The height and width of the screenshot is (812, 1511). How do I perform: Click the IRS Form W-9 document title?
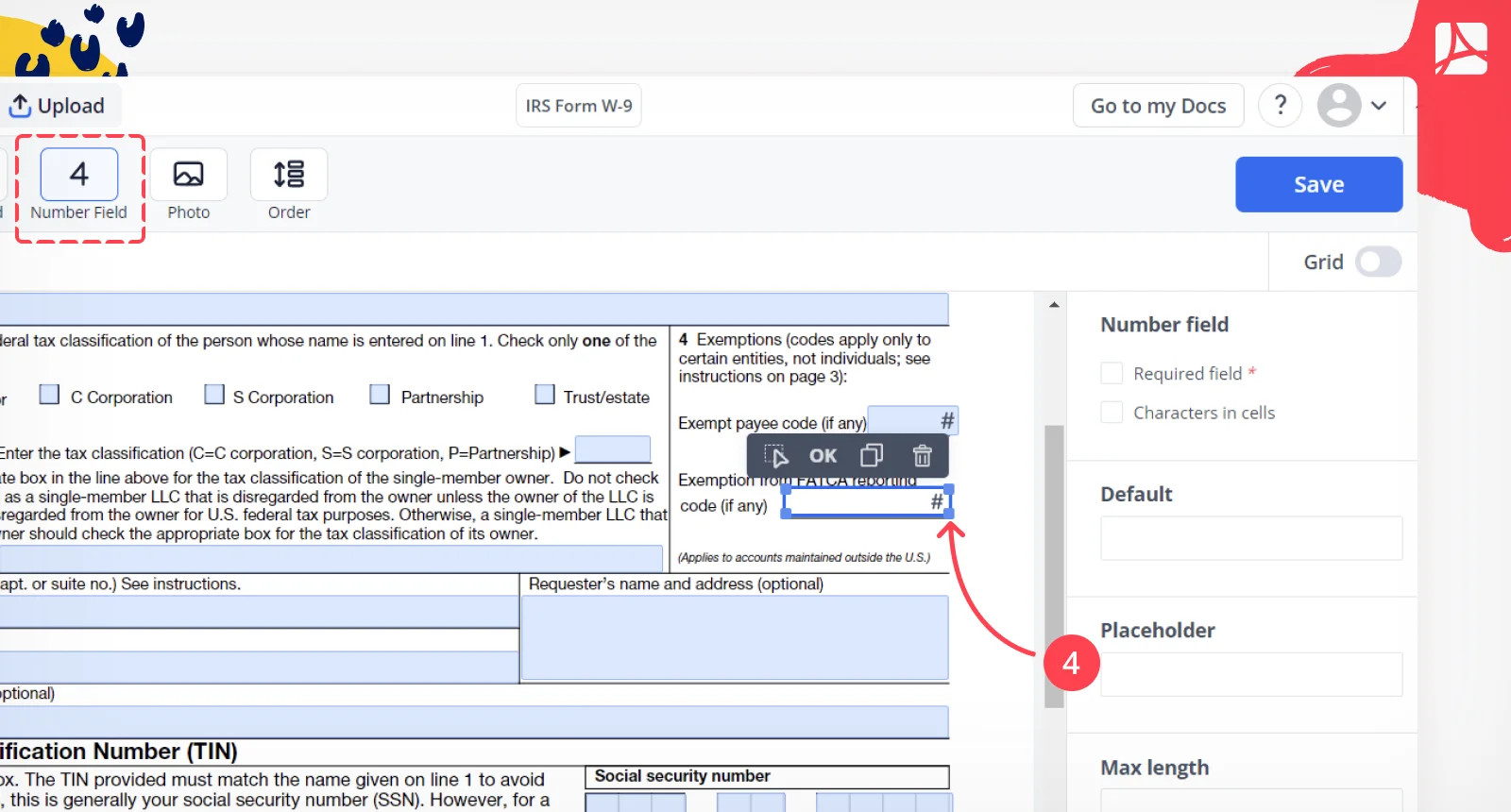point(579,106)
